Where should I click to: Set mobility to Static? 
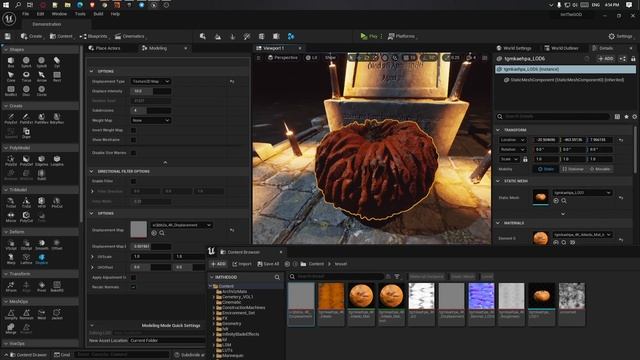546,169
